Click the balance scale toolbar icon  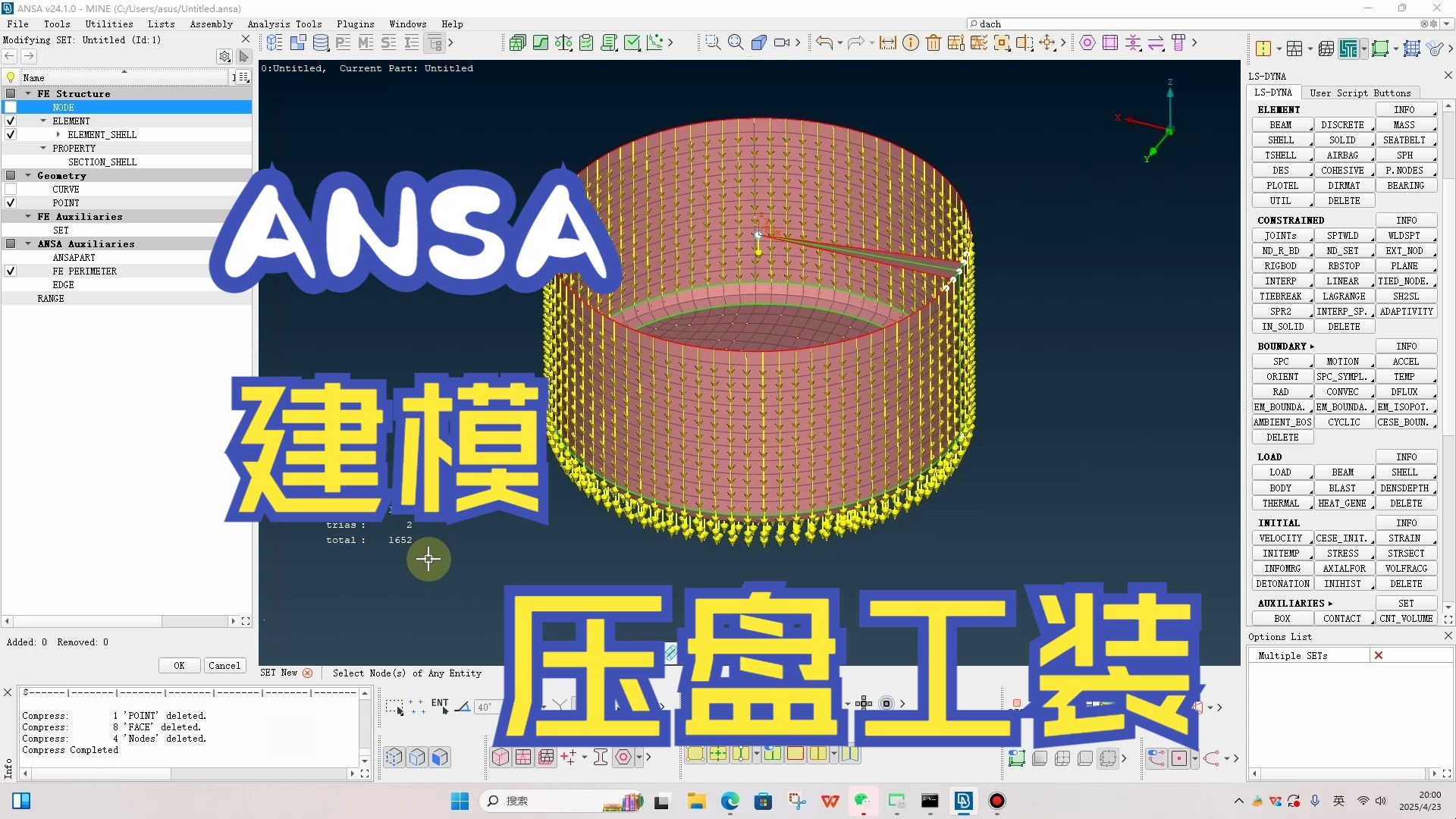pyautogui.click(x=563, y=43)
